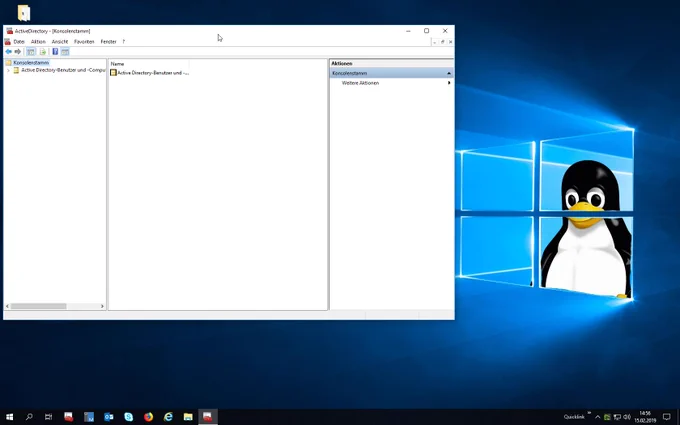Open the Windows Start menu
680x425 pixels.
pyautogui.click(x=9, y=417)
